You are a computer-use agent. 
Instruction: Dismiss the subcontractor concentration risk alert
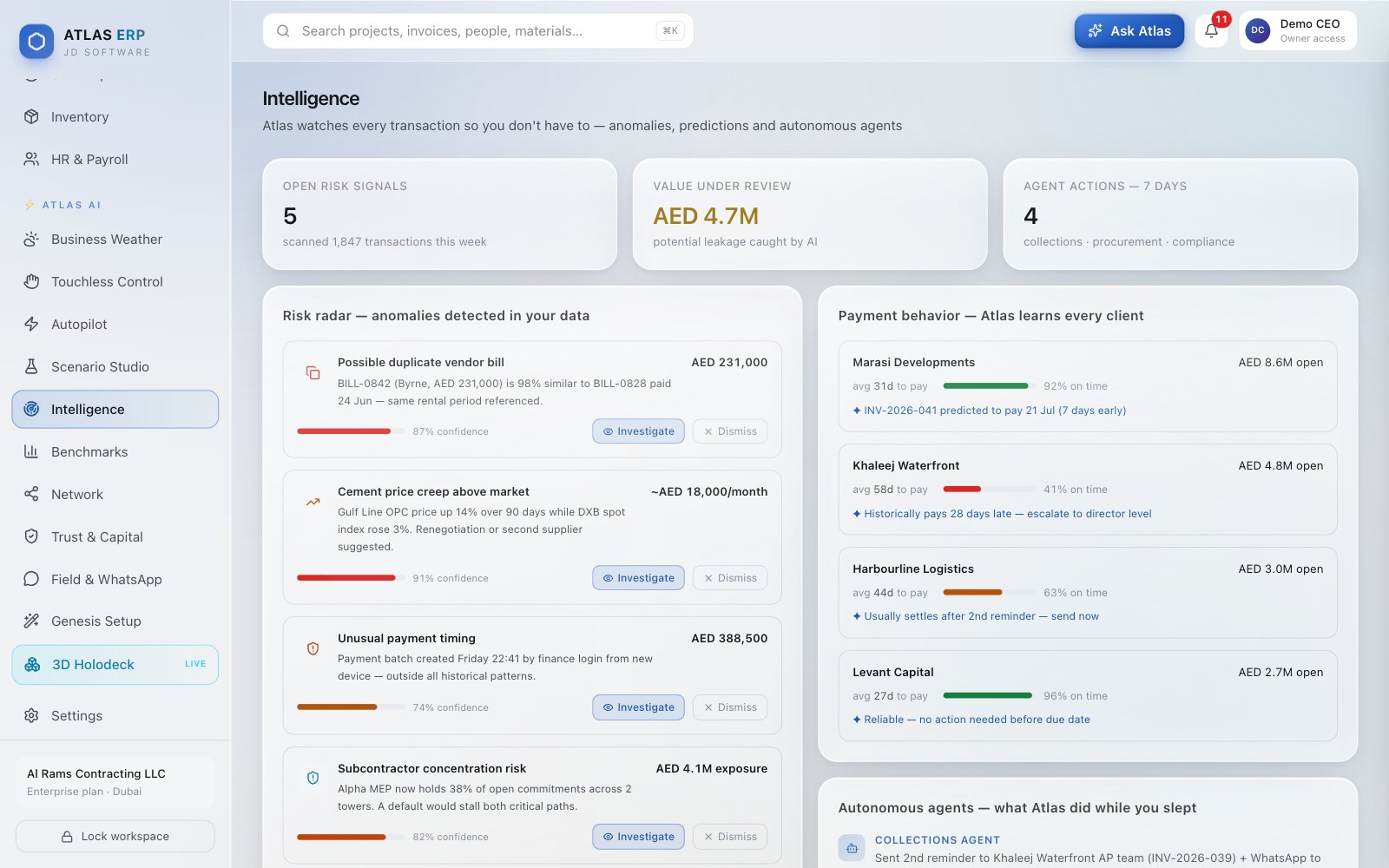730,837
